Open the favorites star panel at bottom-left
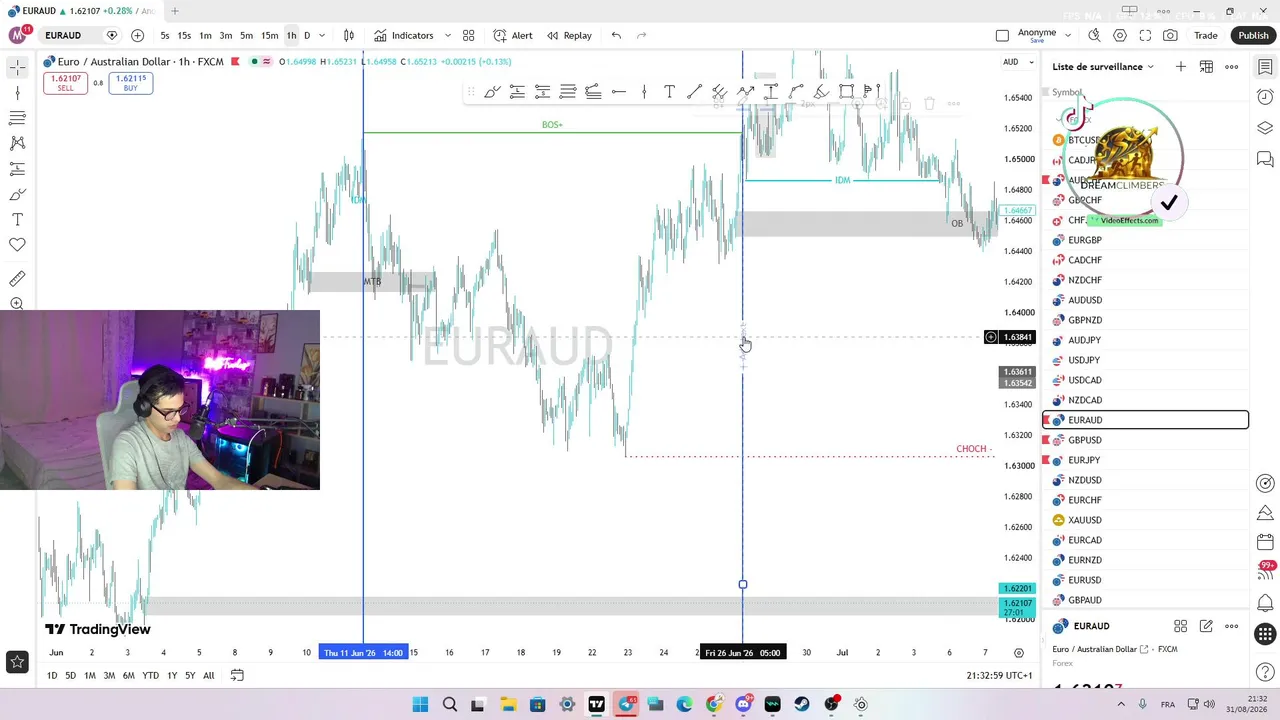This screenshot has height=720, width=1280. coord(17,661)
